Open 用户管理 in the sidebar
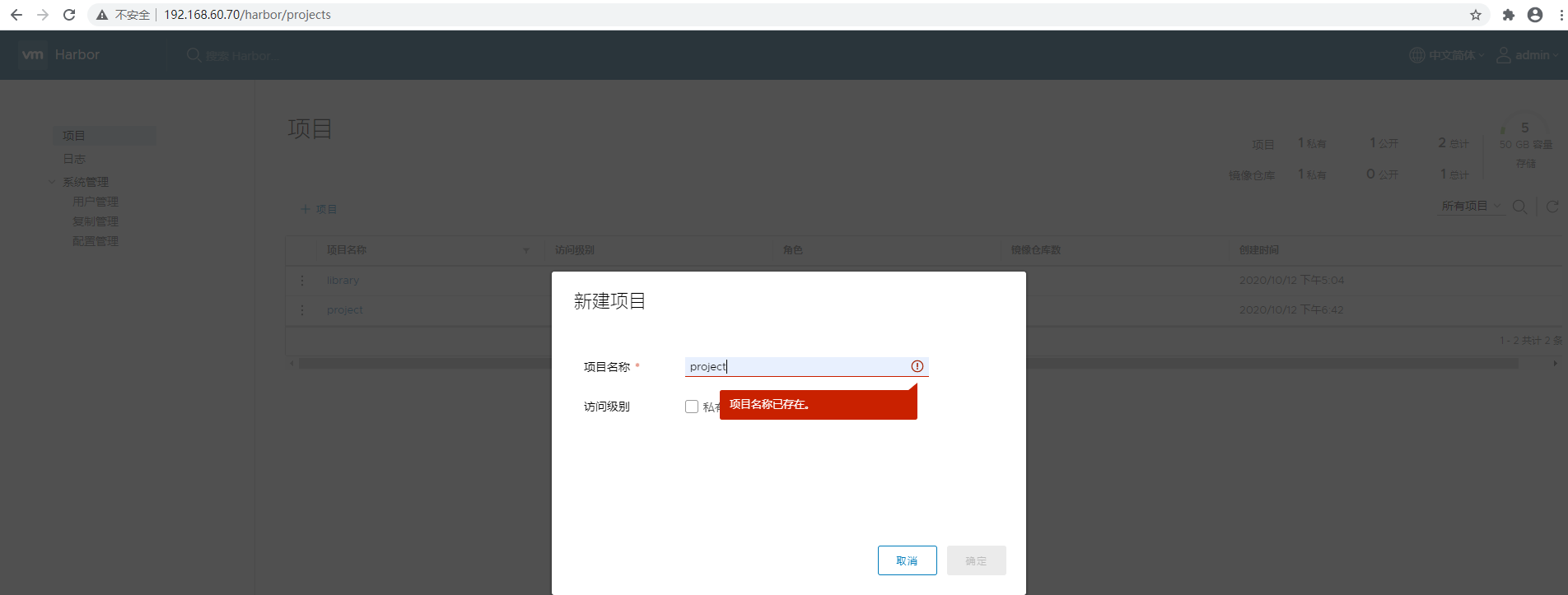Screen dimensions: 1568x595 [96, 202]
